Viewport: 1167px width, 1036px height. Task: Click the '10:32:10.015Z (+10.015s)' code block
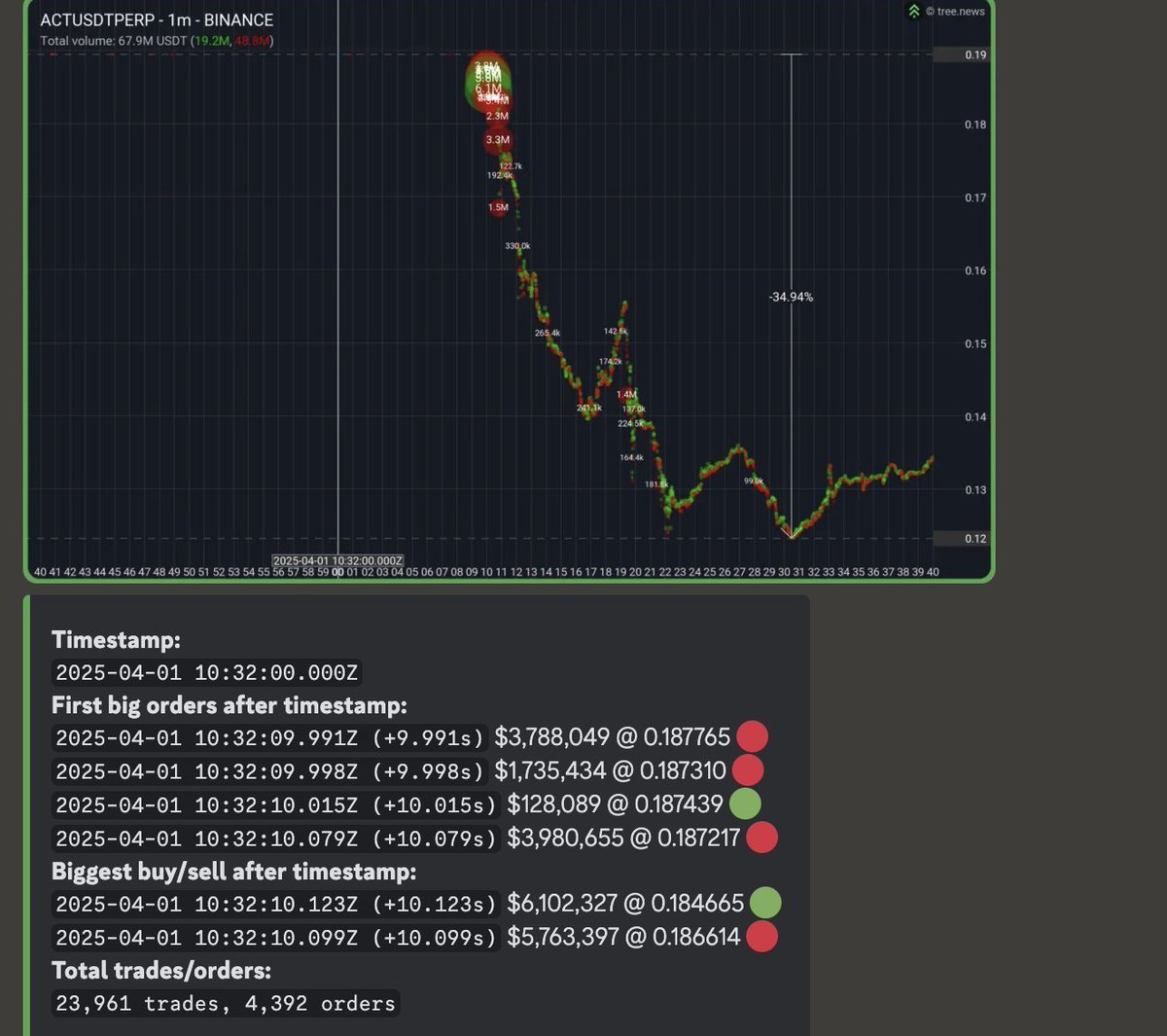(x=276, y=804)
